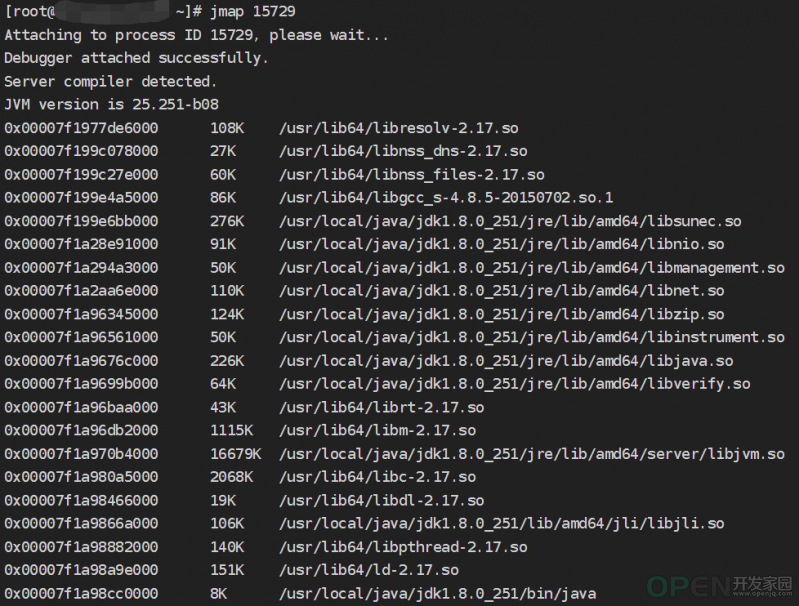This screenshot has width=799, height=606.
Task: Select the libverify.so path
Action: click(515, 384)
